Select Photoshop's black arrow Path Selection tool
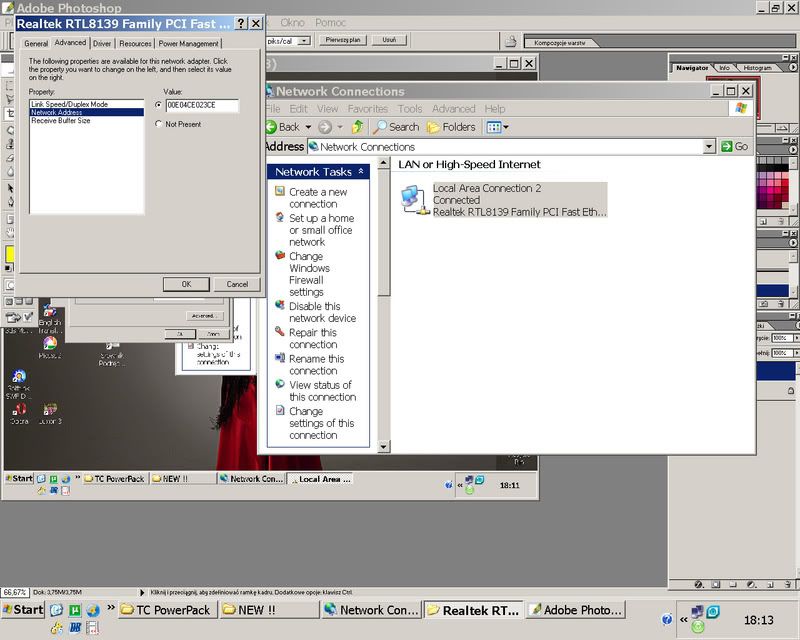 (x=10, y=188)
